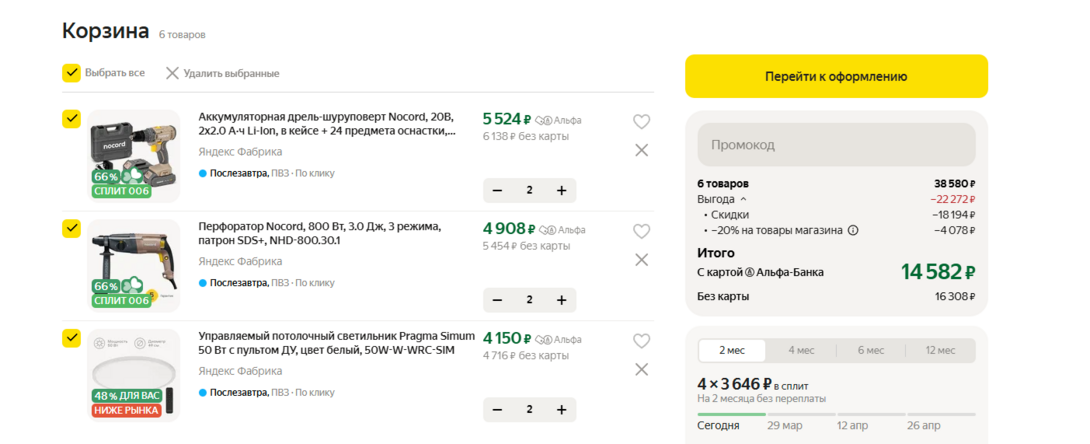Image resolution: width=1090 pixels, height=444 pixels.
Task: Collapse the 'Выгода' breakdown chevron
Action: coord(743,199)
